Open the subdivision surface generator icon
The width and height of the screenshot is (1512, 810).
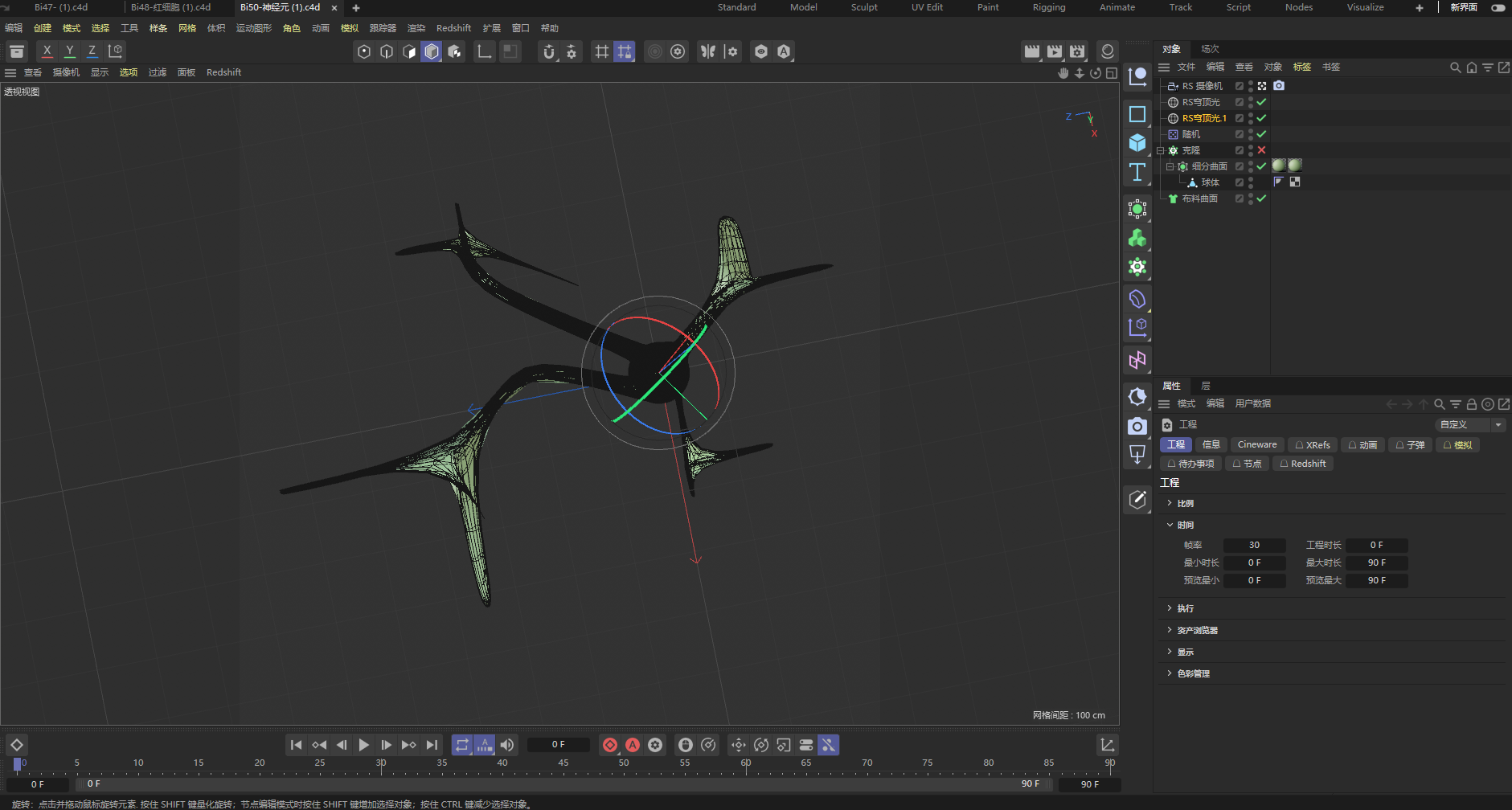point(1137,209)
